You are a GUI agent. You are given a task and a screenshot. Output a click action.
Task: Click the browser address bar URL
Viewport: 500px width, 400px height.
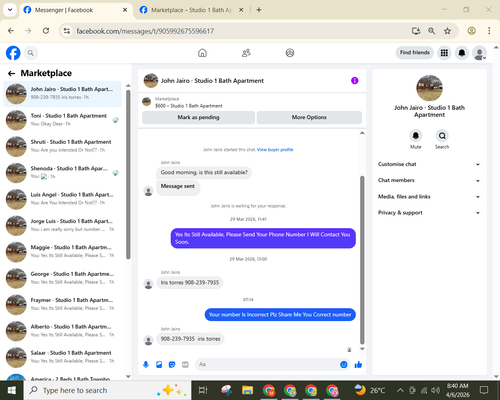(145, 31)
